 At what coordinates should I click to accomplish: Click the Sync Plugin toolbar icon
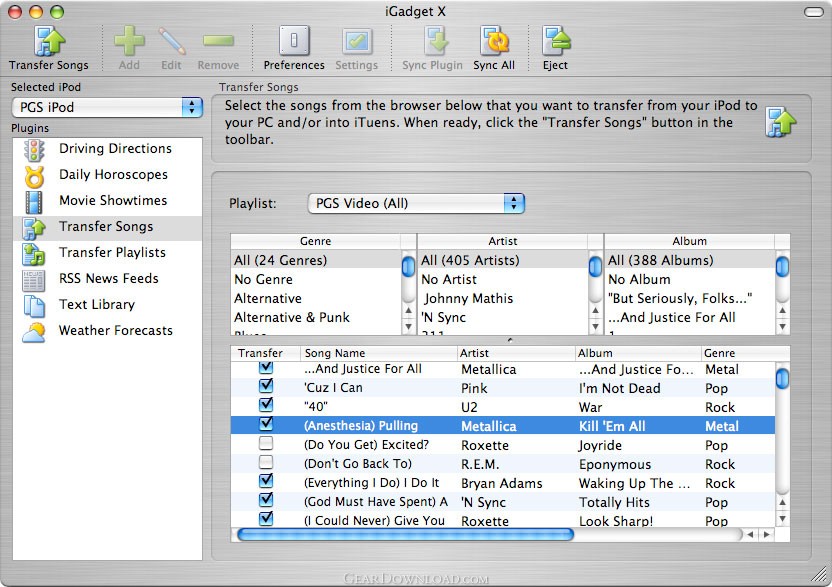tap(436, 41)
